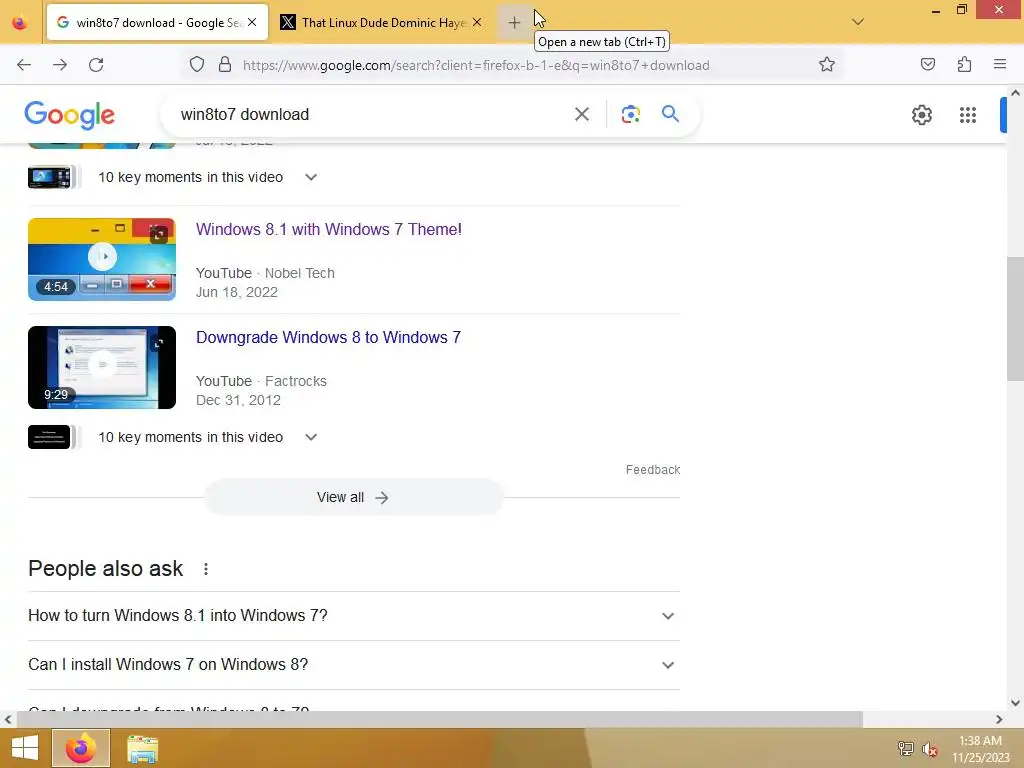Screen dimensions: 1024x768
Task: Click the scroll down arrow
Action: [1015, 703]
